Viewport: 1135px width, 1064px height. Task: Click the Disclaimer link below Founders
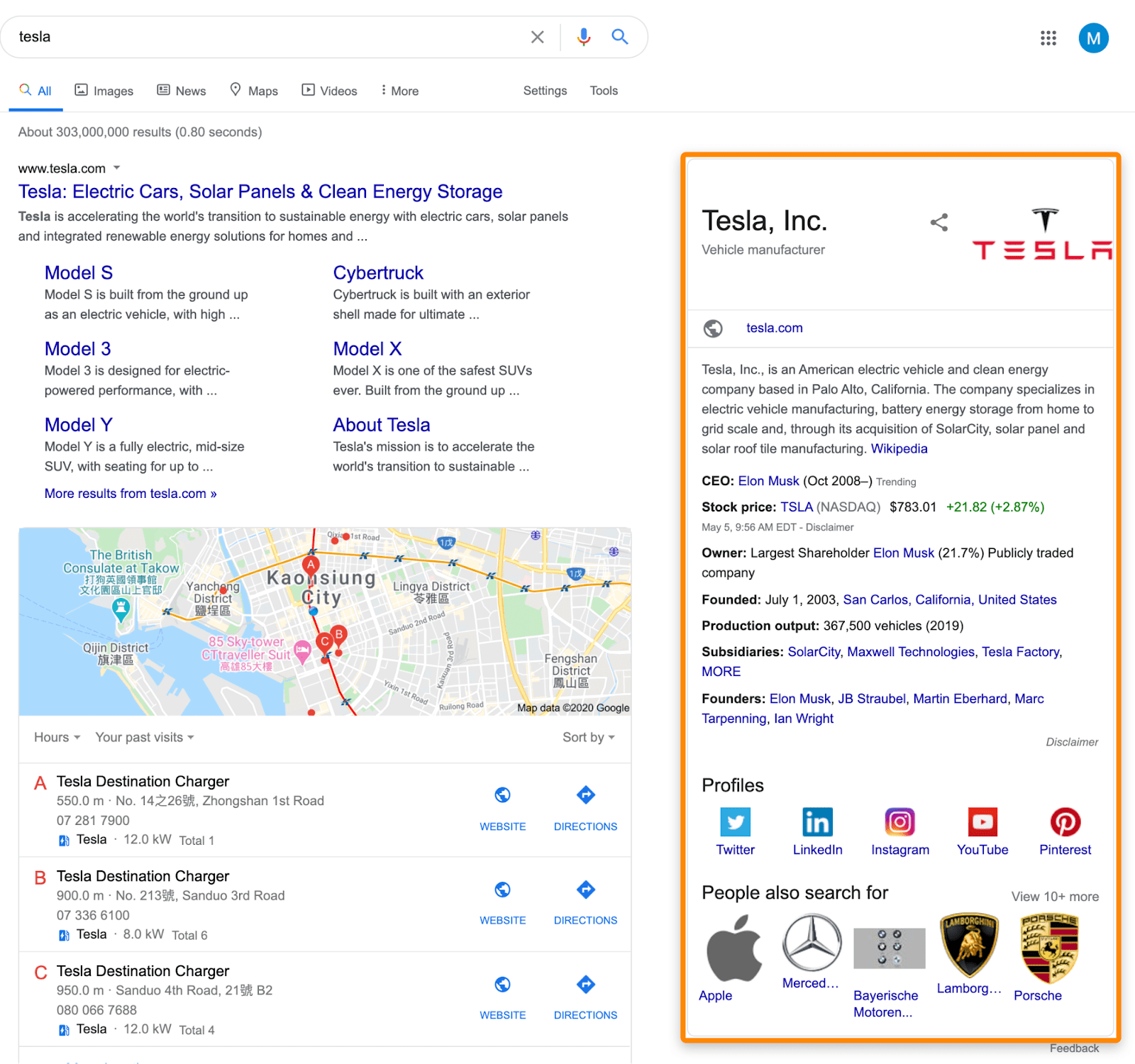[1072, 742]
